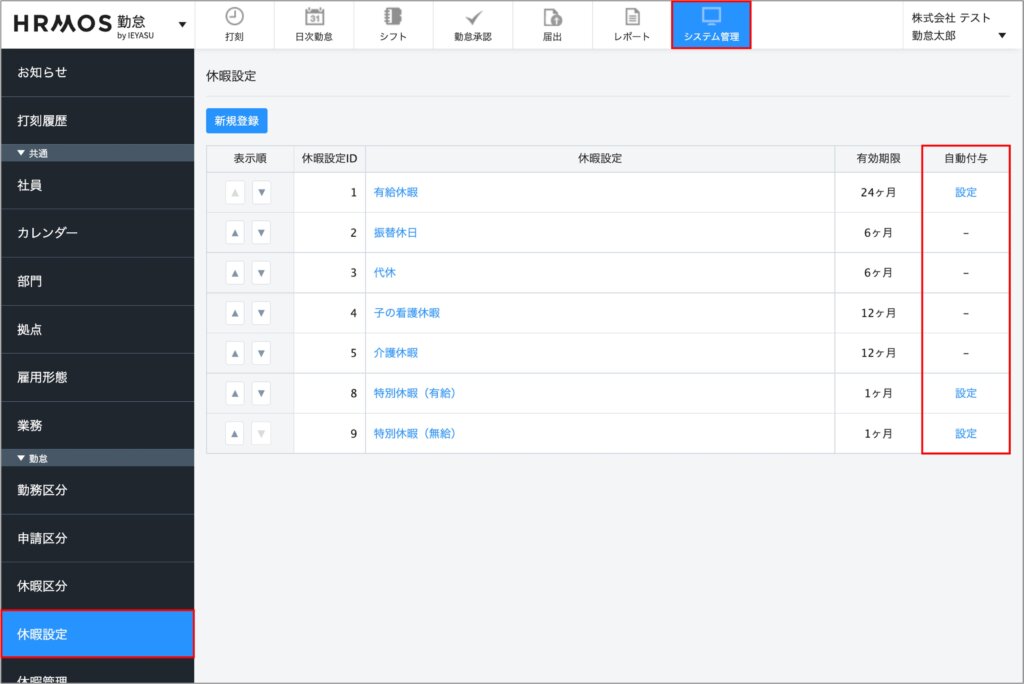
Task: Open 設定 link for 有給休暇 auto-grant
Action: tap(965, 192)
